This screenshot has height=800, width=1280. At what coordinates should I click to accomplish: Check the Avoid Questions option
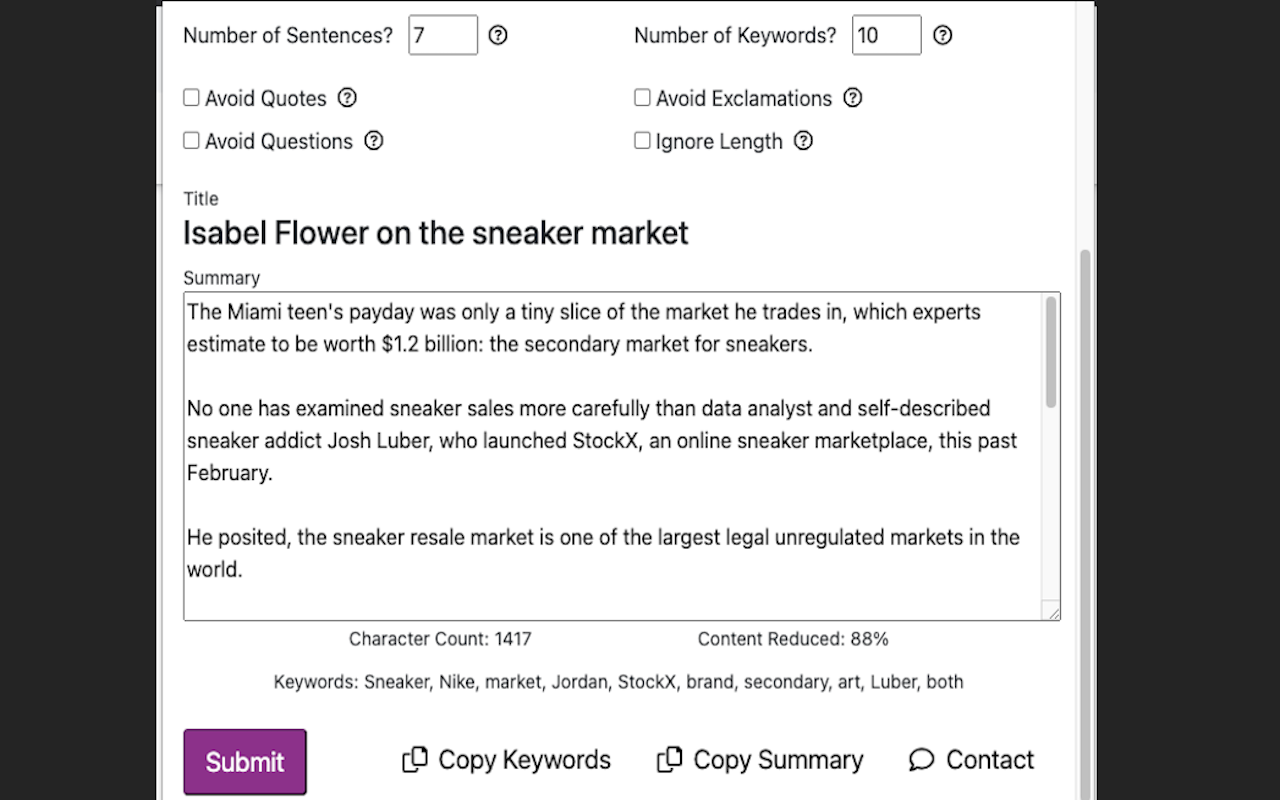[x=191, y=141]
